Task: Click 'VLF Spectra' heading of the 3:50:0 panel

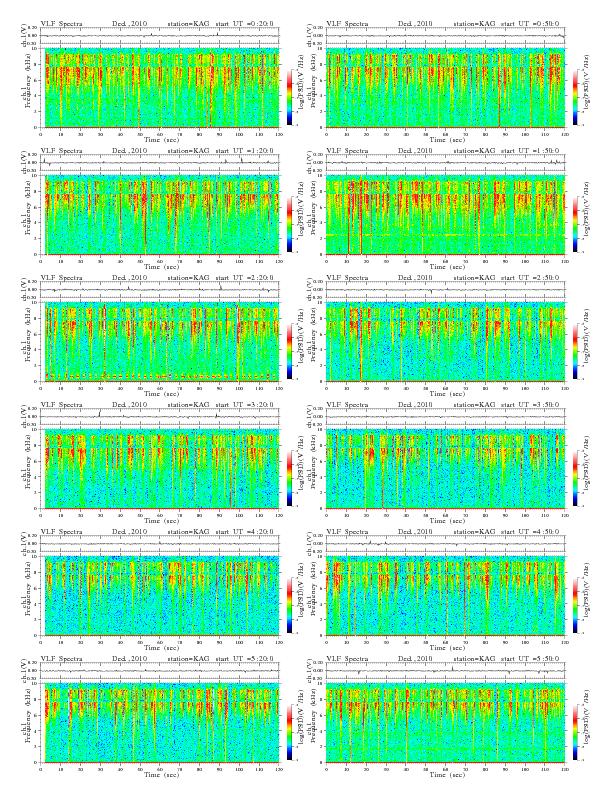Action: point(347,405)
